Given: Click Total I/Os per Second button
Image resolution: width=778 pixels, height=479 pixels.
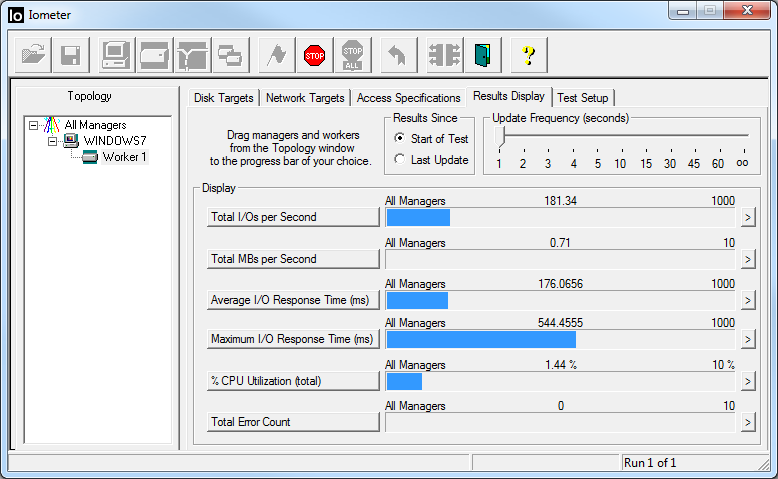Looking at the screenshot, I should point(293,217).
